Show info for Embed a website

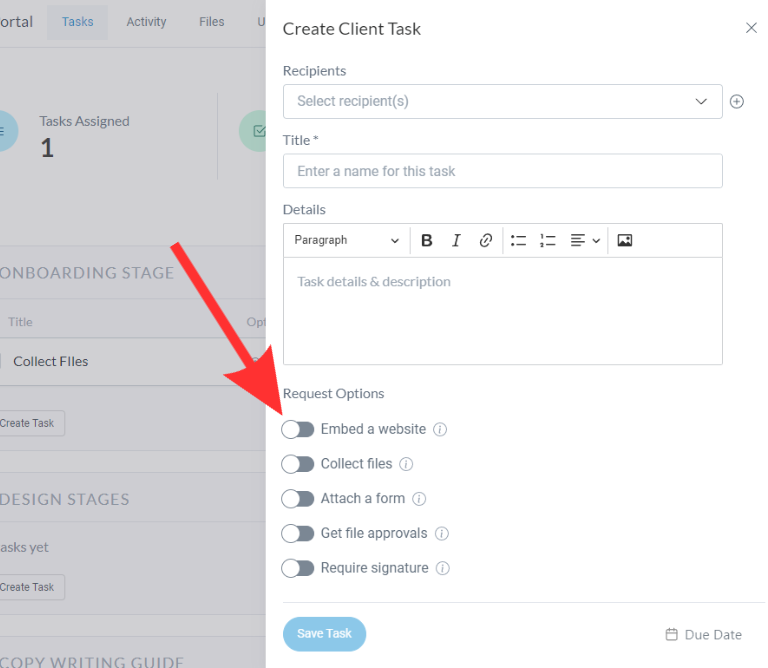pos(440,430)
